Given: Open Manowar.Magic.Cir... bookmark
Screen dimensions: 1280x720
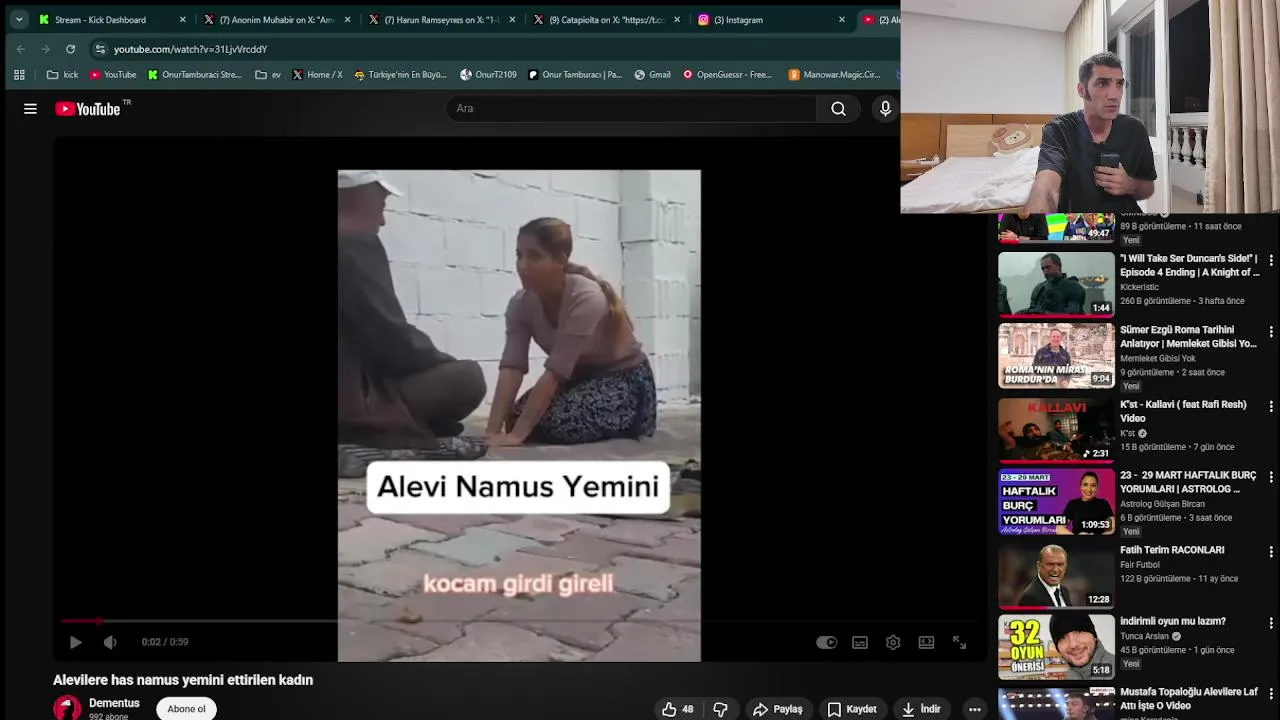Looking at the screenshot, I should click(835, 74).
